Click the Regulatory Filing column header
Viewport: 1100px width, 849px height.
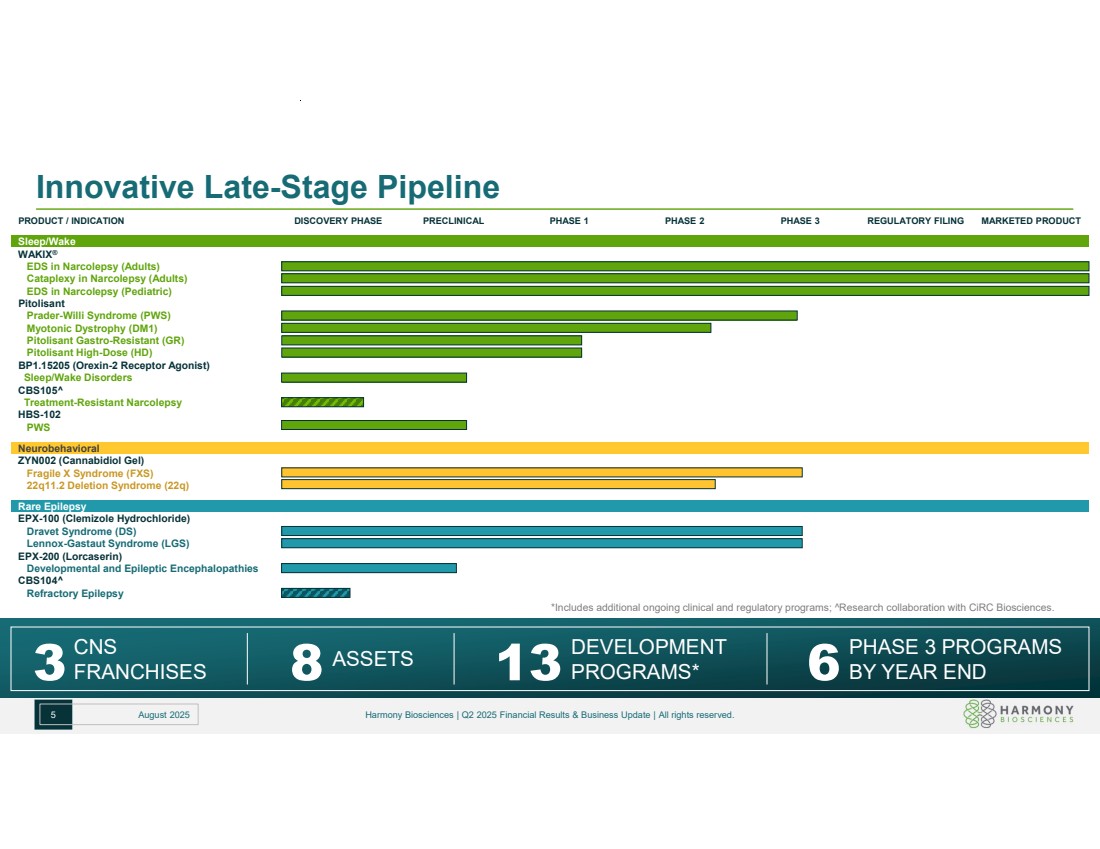tap(915, 221)
